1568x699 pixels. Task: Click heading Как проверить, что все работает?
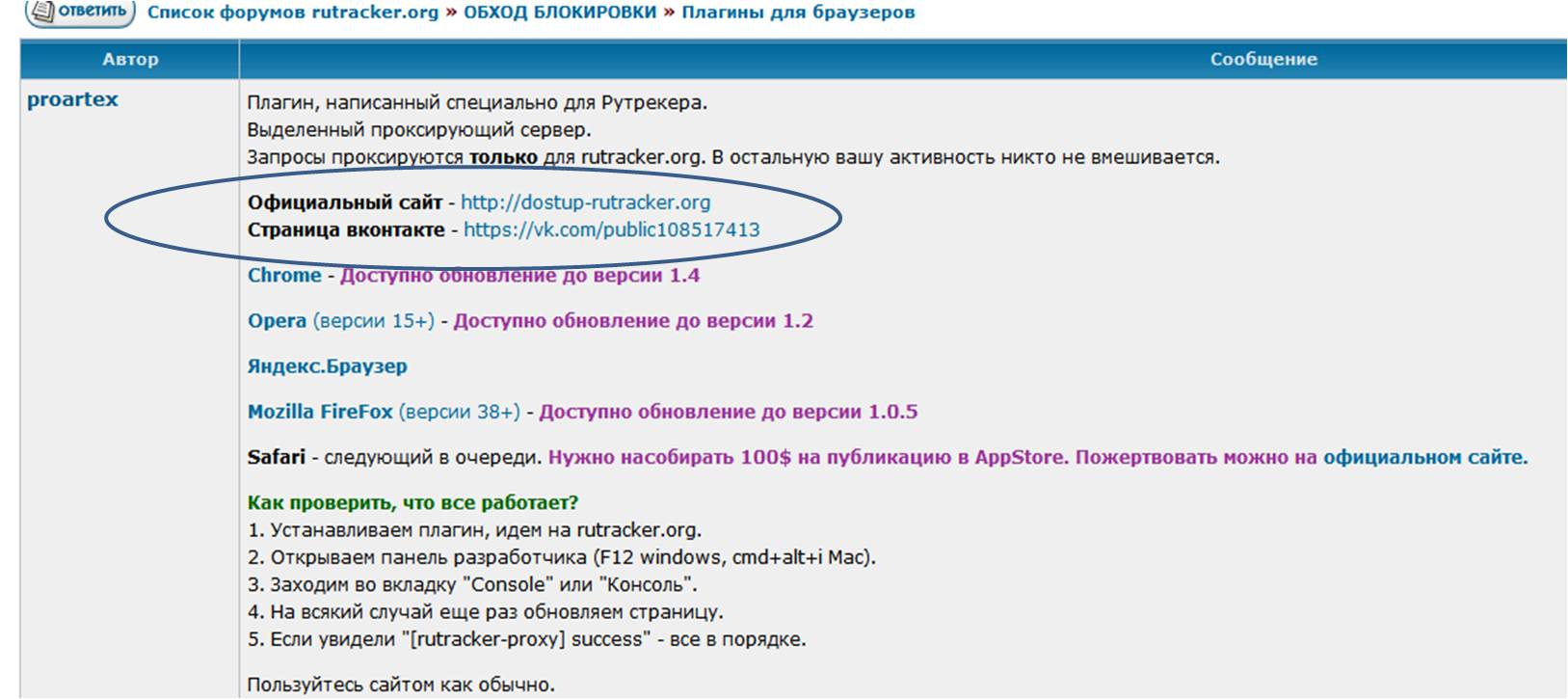pos(412,502)
